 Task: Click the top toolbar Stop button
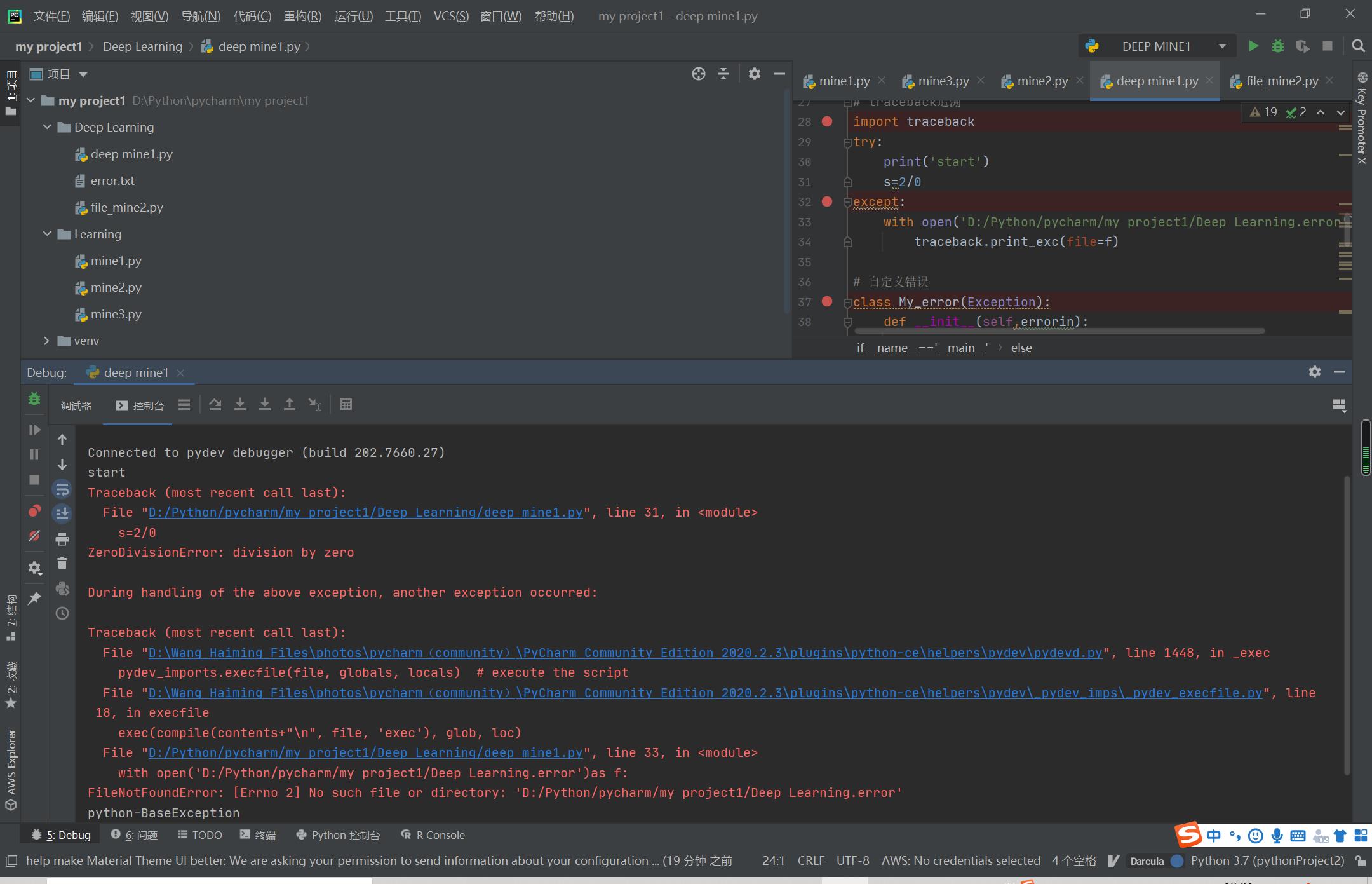coord(1328,46)
